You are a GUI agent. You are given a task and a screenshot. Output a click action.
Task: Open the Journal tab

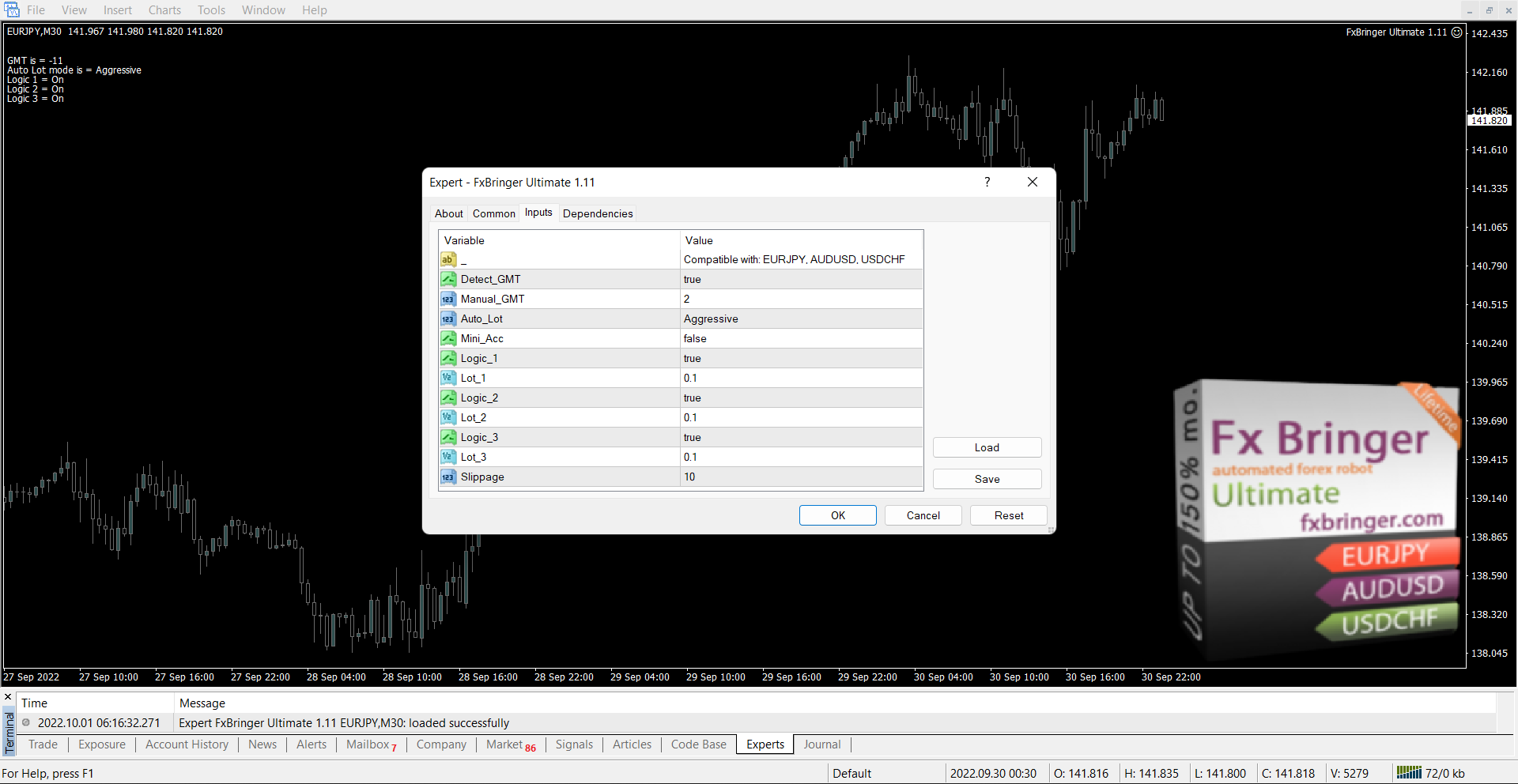(x=822, y=744)
